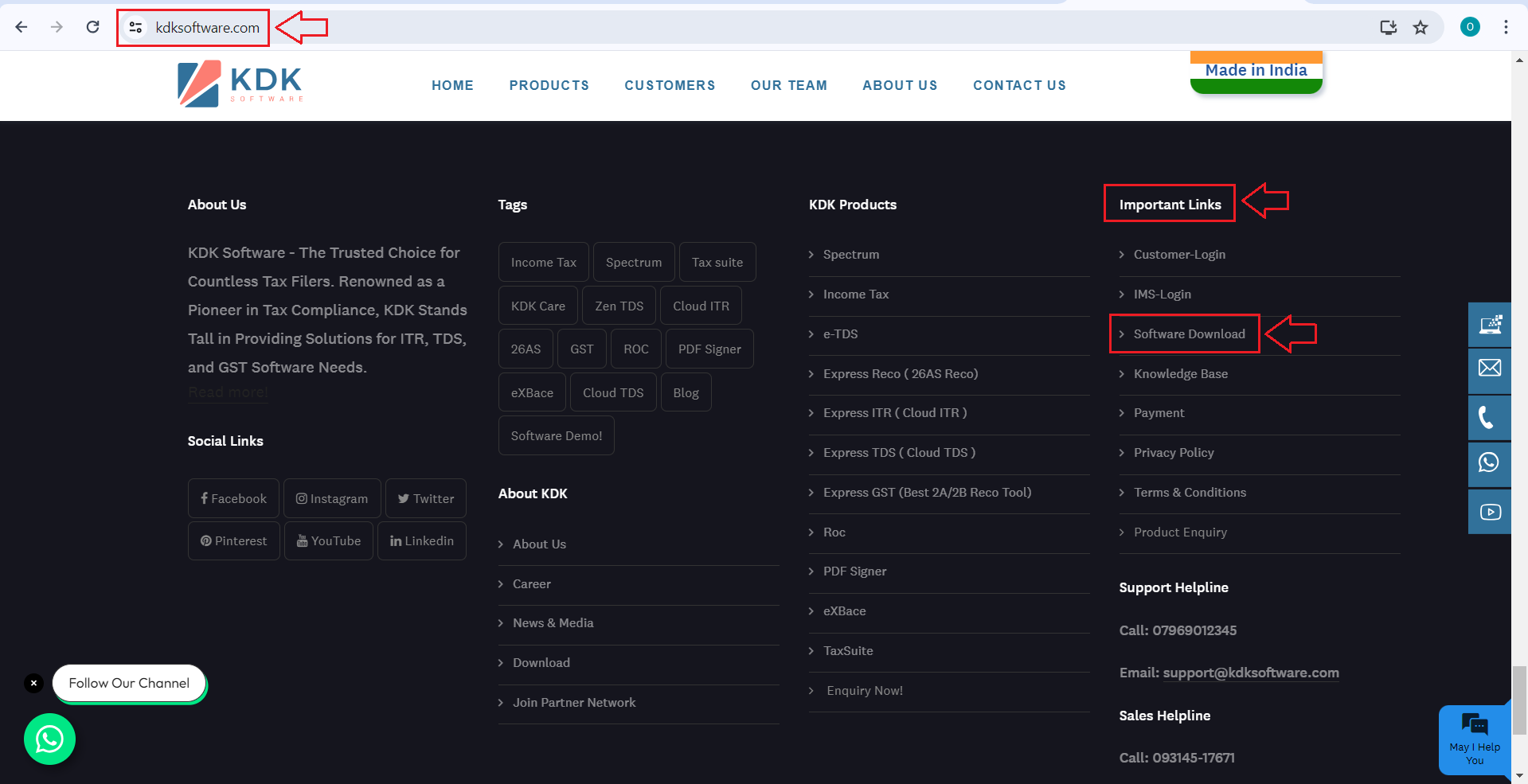Open the YouTube social link
Screen dimensions: 1528x784
click(329, 540)
